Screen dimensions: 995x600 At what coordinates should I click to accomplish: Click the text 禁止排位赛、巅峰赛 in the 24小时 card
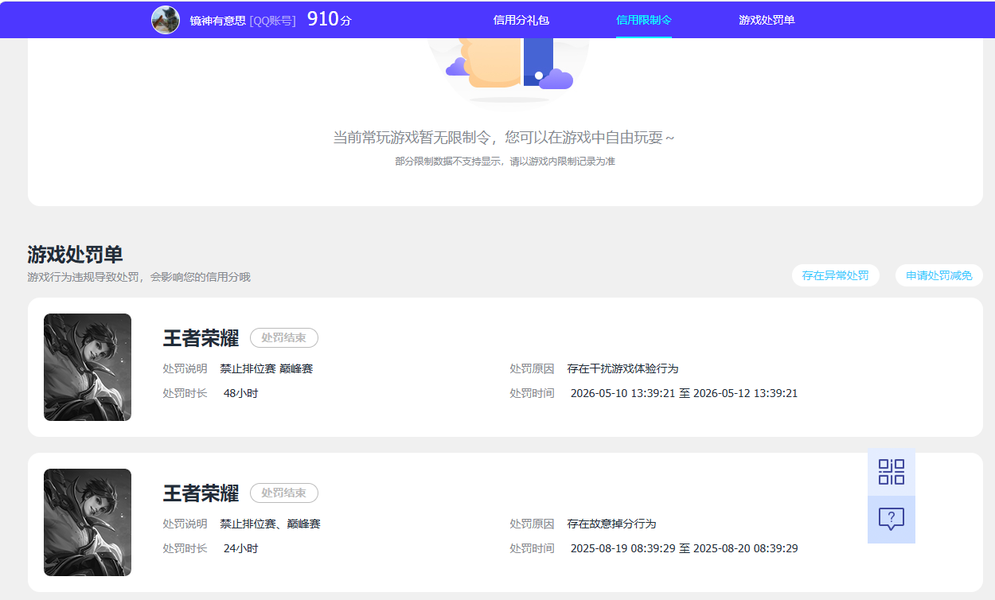270,524
